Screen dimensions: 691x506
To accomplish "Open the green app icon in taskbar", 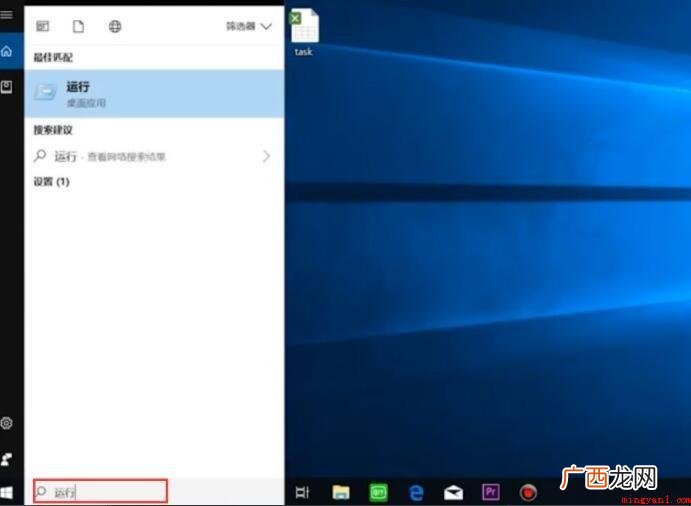I will click(378, 492).
